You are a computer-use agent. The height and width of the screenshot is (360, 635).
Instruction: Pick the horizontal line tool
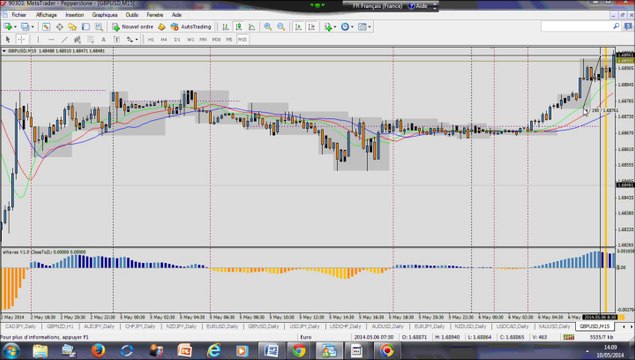pyautogui.click(x=51, y=39)
